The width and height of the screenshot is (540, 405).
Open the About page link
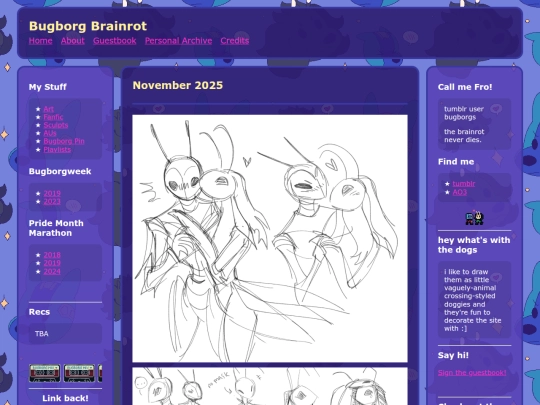tap(73, 41)
